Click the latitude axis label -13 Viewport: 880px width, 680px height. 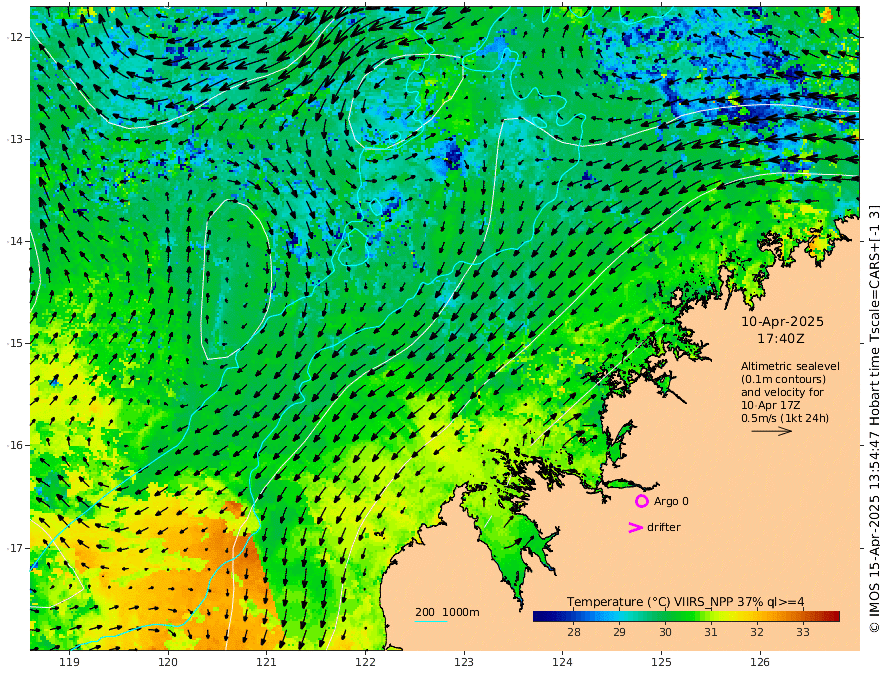click(x=15, y=139)
